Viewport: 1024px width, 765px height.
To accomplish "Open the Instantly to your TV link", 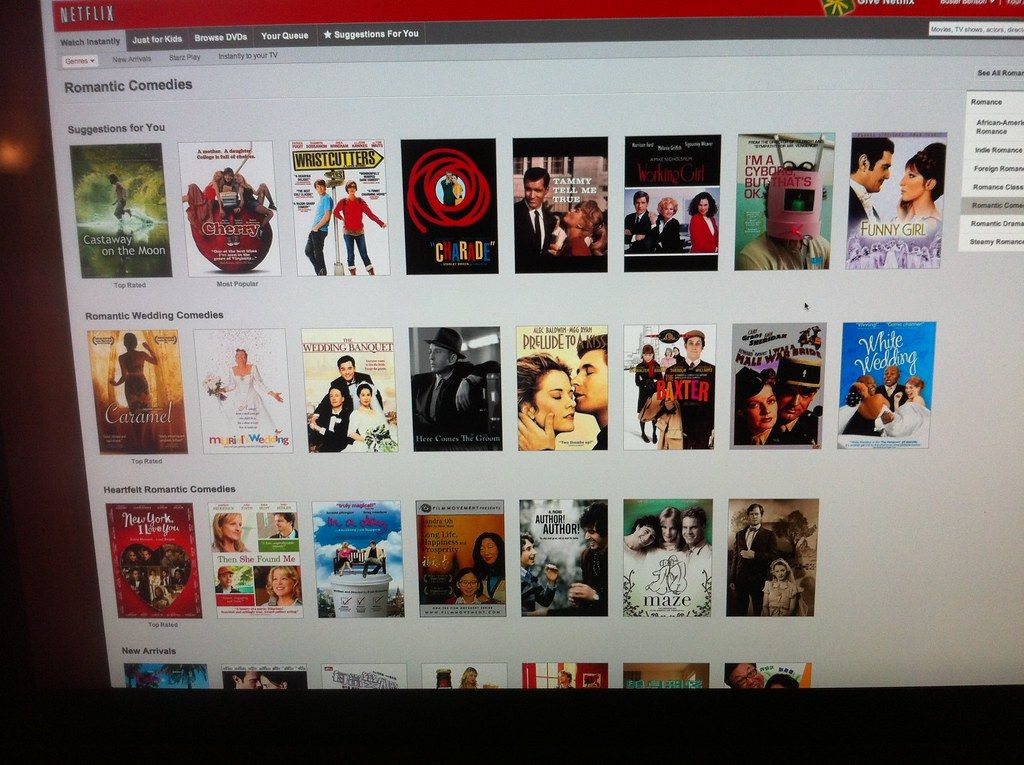I will (248, 56).
